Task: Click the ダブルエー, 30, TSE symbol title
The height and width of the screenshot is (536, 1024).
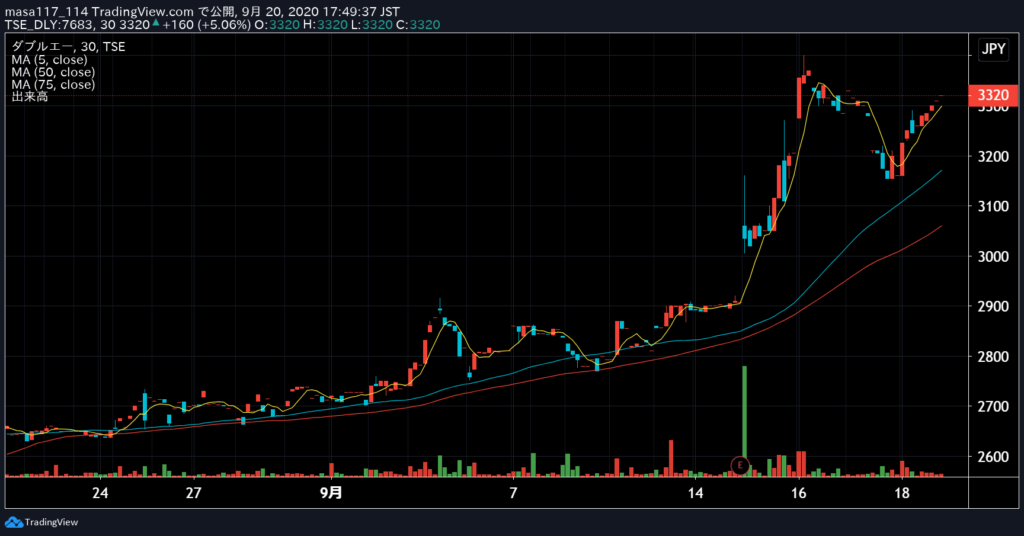Action: [69, 46]
